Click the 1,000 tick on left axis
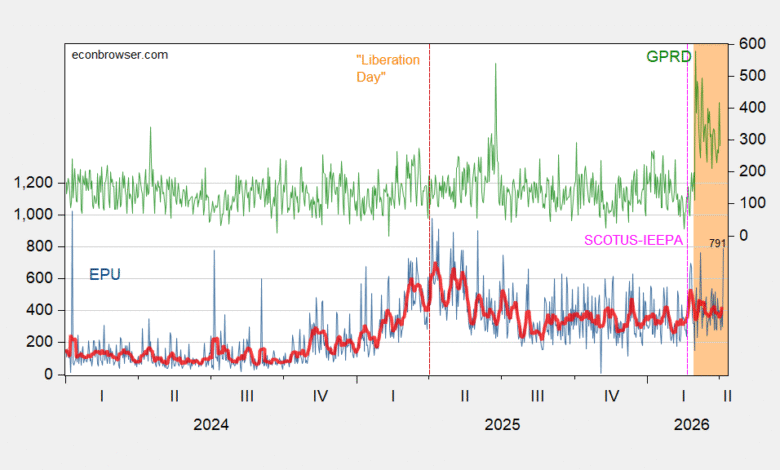The width and height of the screenshot is (780, 470). click(39, 215)
